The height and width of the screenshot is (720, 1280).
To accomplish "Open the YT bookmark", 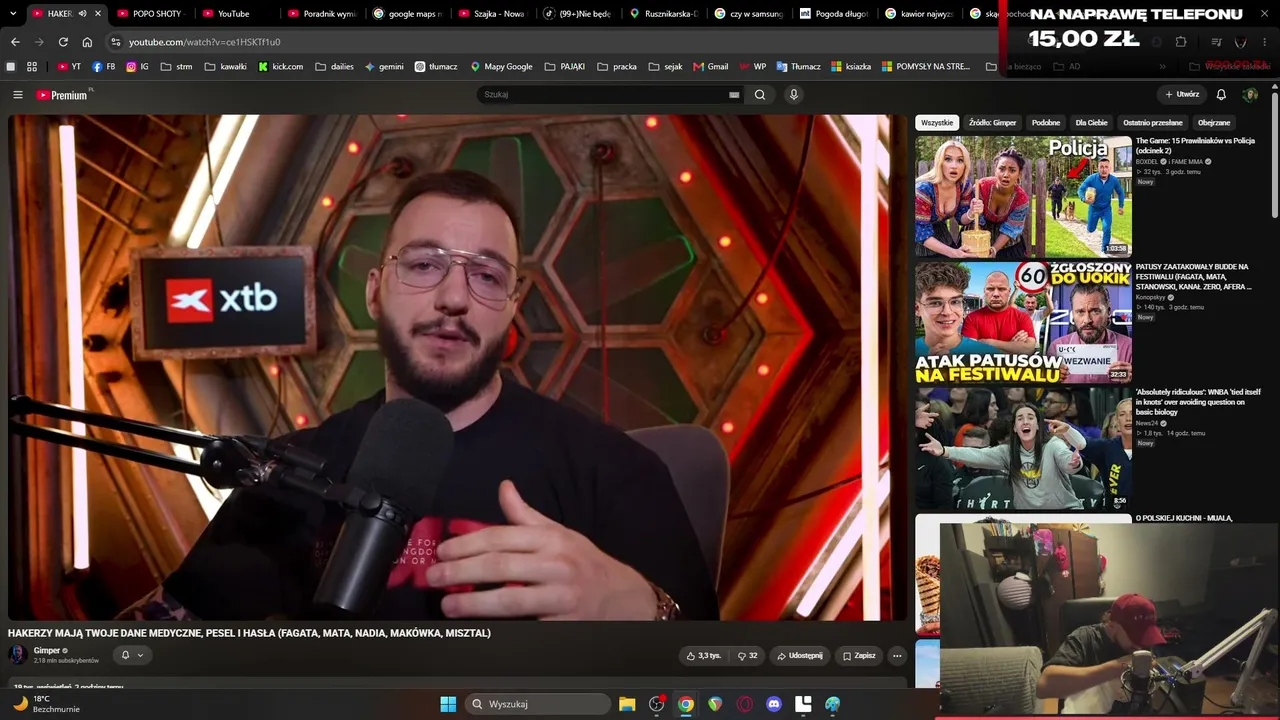I will pos(69,67).
